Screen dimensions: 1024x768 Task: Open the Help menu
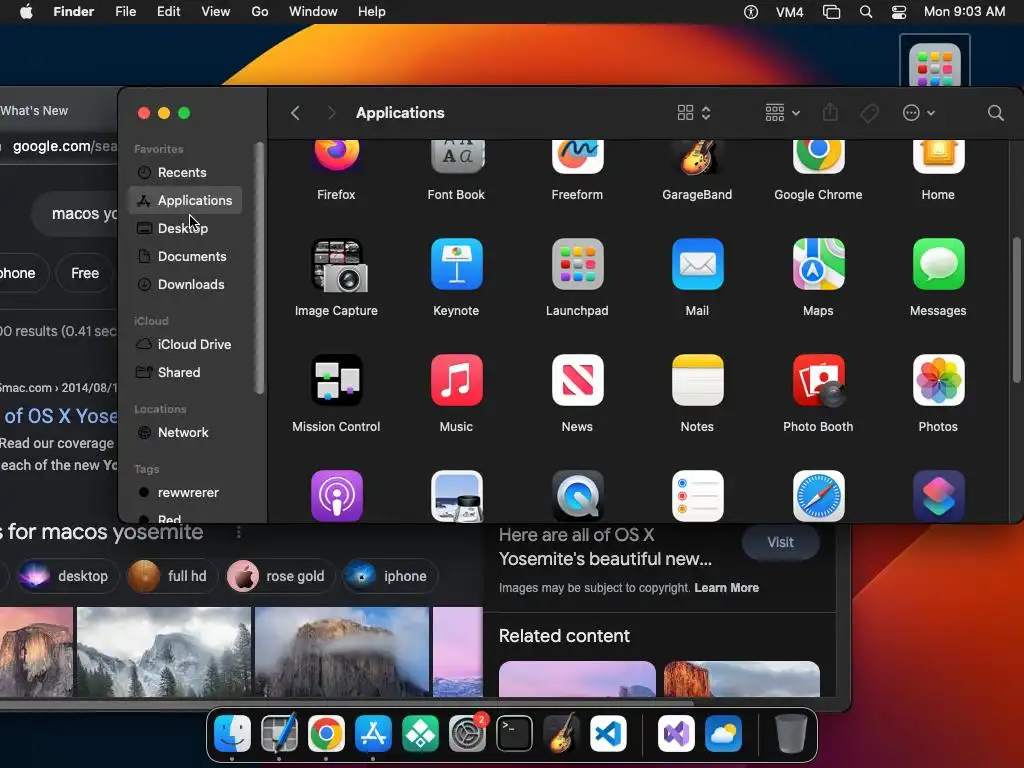click(372, 12)
